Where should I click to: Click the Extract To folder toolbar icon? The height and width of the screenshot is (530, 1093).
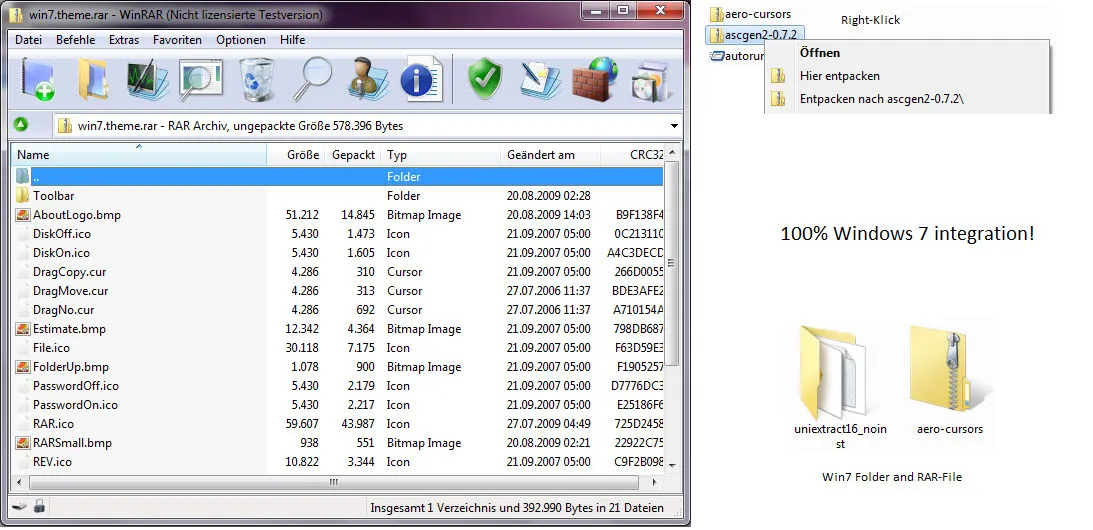(93, 79)
